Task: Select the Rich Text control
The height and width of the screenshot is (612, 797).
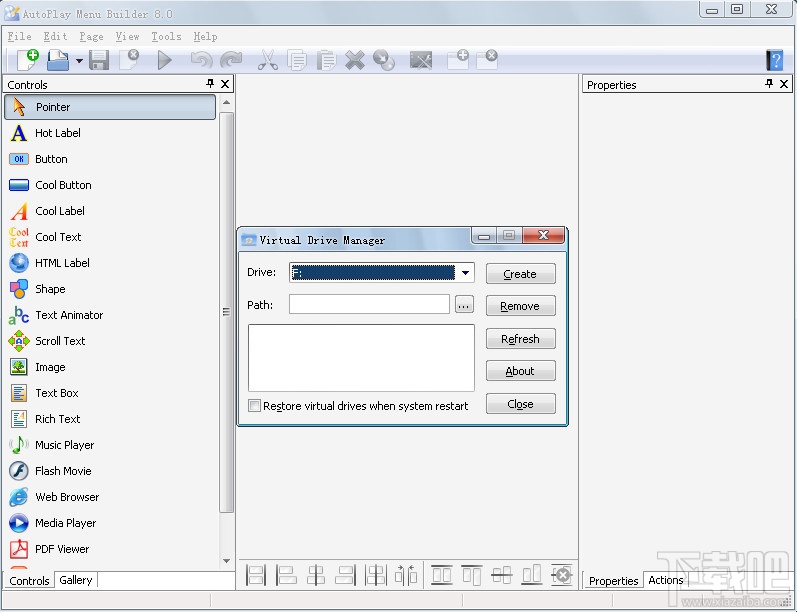Action: pyautogui.click(x=110, y=419)
